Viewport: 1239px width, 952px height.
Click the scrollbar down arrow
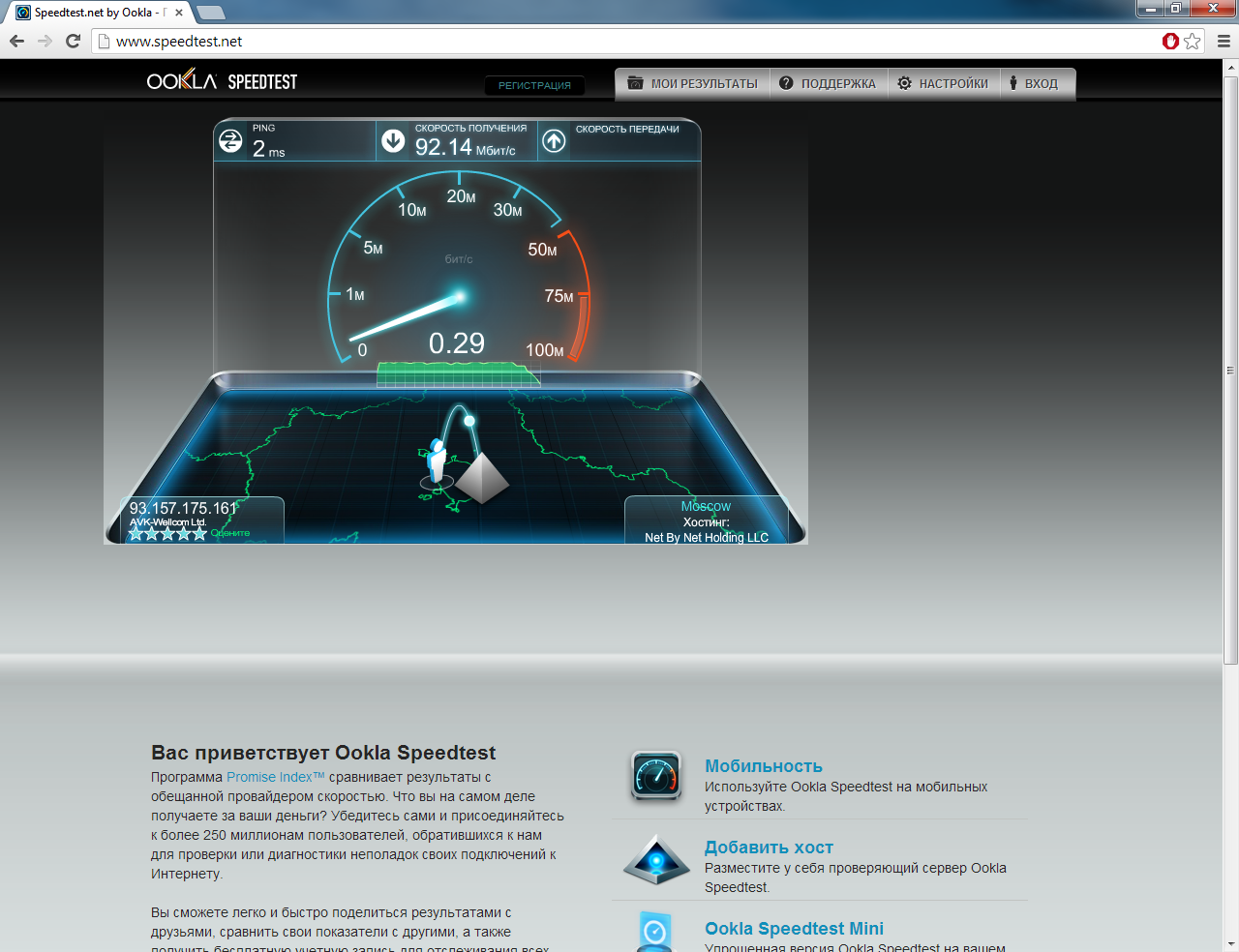[x=1230, y=943]
